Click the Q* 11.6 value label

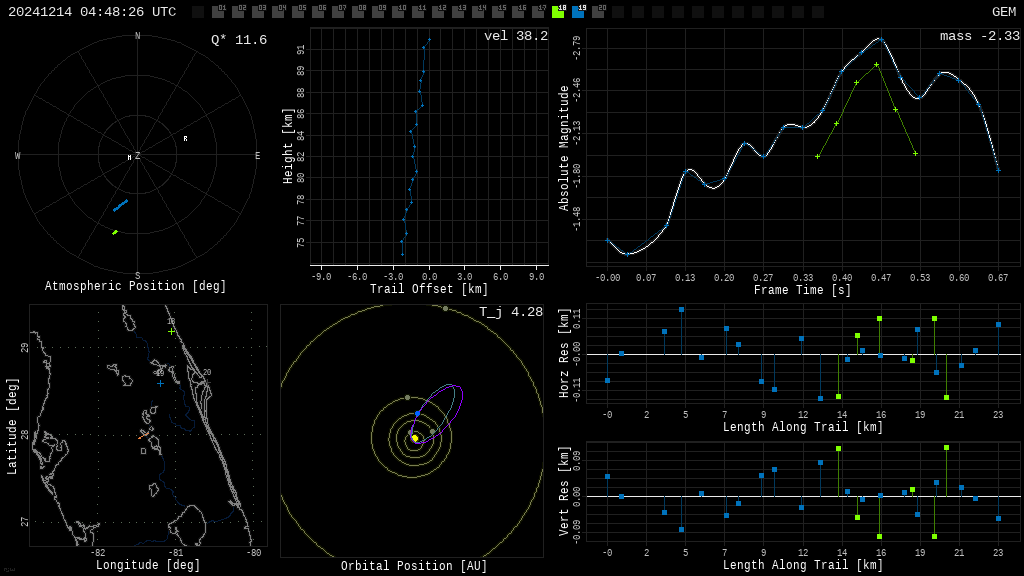238,40
